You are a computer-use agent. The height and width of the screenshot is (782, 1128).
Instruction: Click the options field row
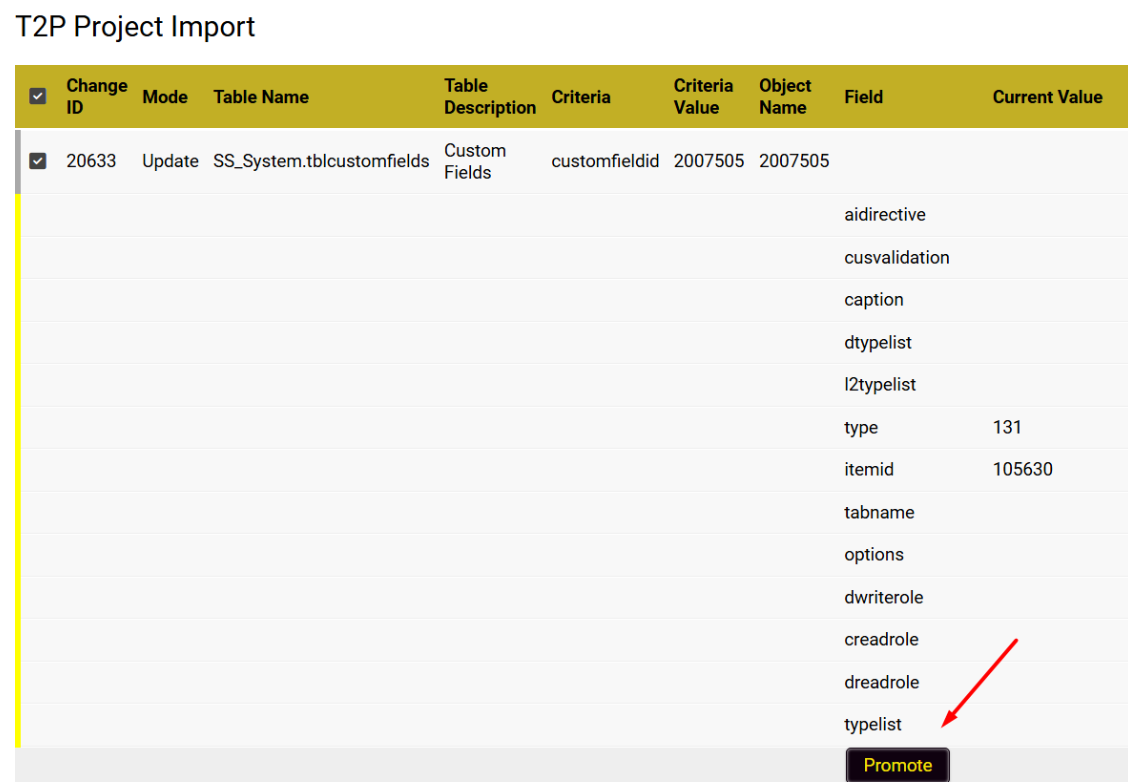574,554
